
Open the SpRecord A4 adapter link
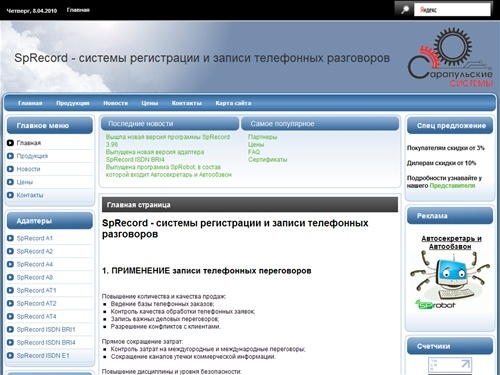35,264
